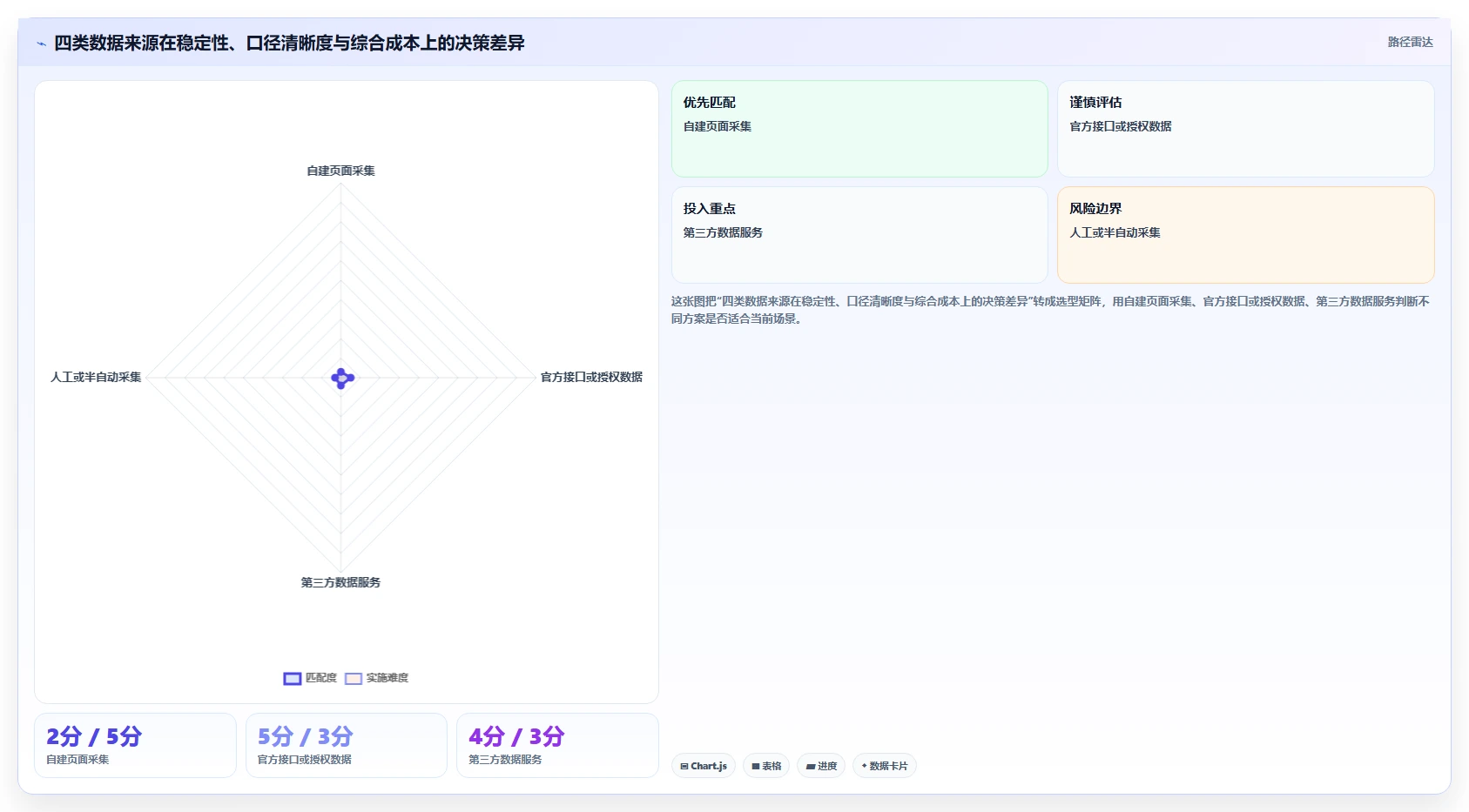Click 人工或半自动采集 text in 风险边界 card

(1115, 232)
